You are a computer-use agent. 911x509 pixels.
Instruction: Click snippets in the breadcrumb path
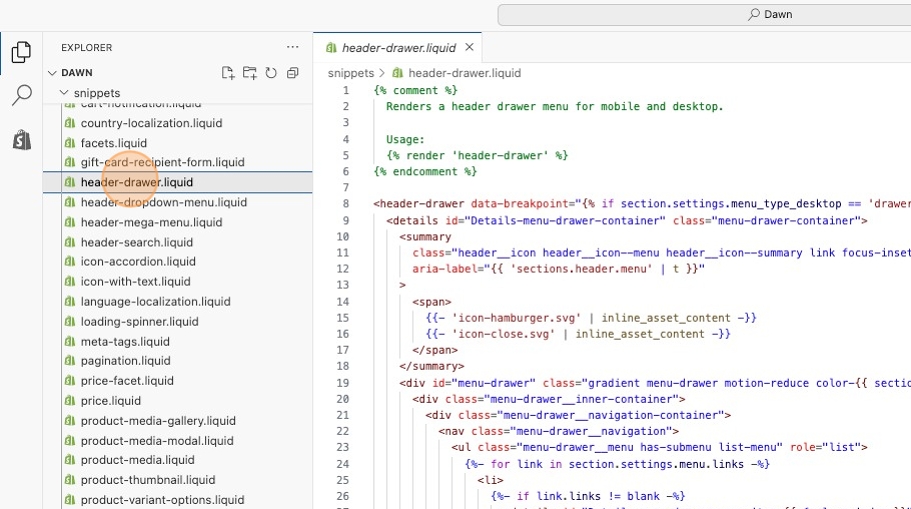click(x=350, y=73)
